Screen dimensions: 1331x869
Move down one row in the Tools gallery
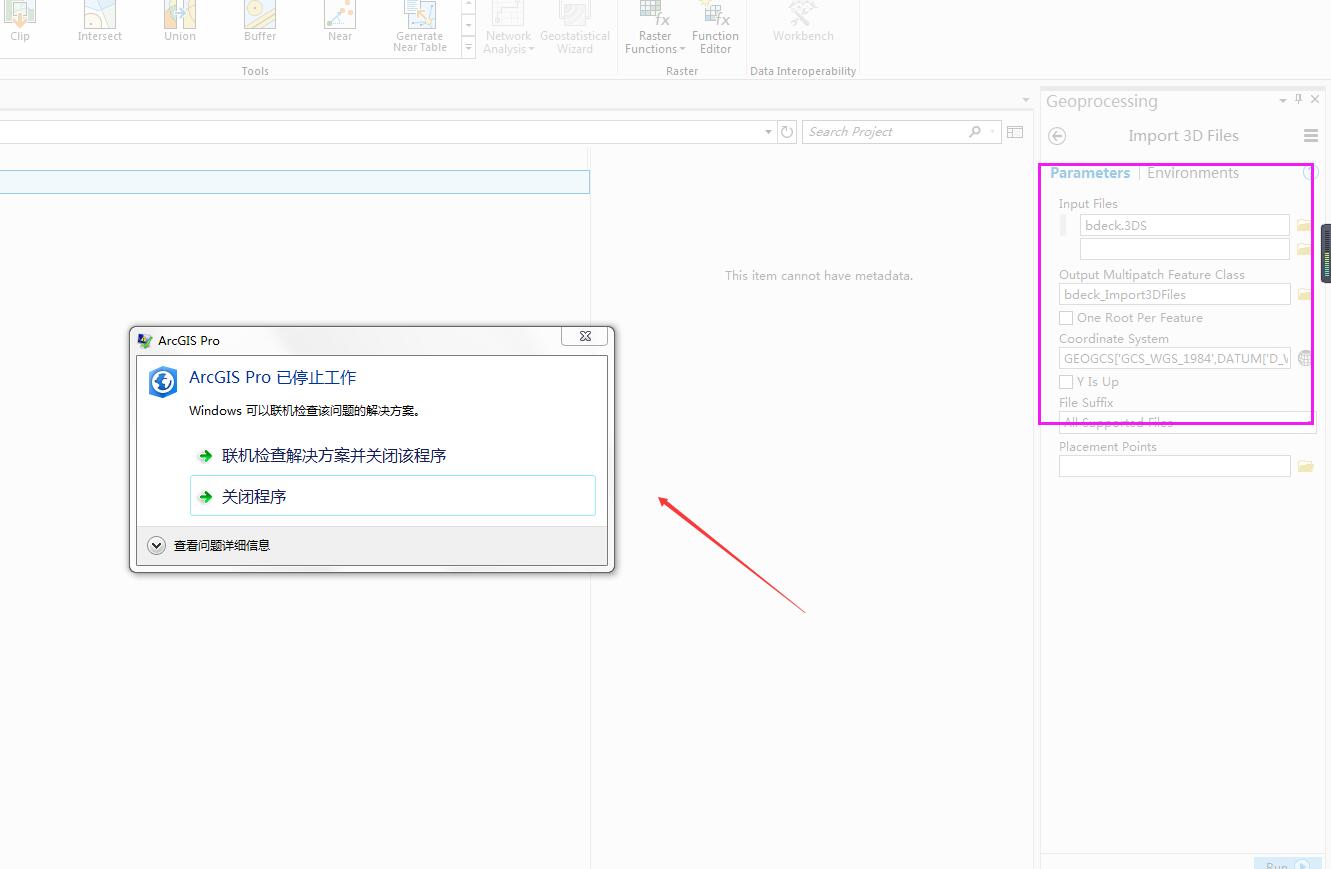tap(468, 26)
